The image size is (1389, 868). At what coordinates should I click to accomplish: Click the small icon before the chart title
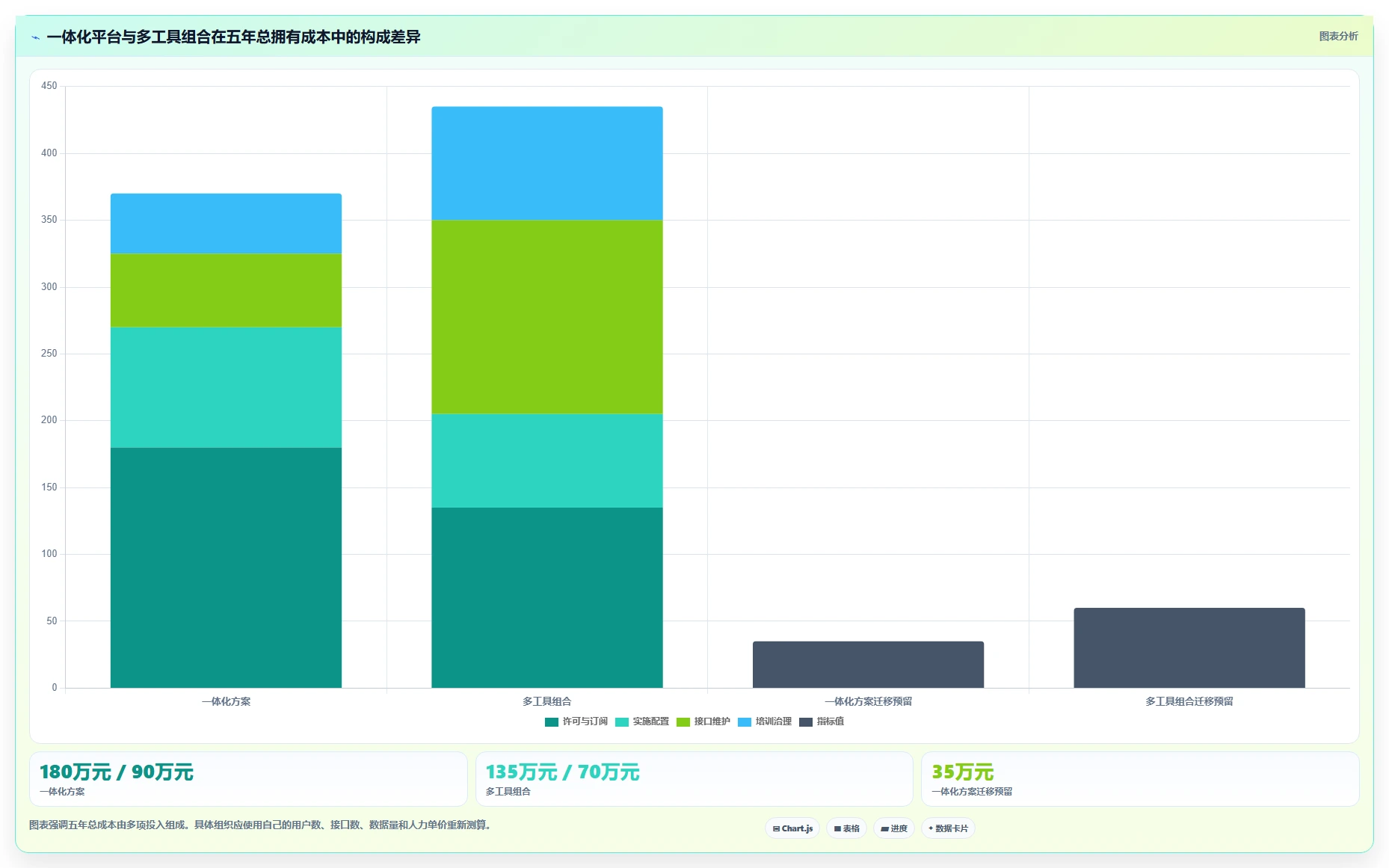[35, 37]
